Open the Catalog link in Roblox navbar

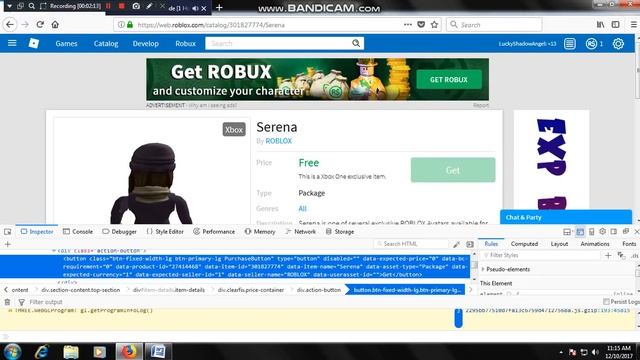tap(106, 43)
